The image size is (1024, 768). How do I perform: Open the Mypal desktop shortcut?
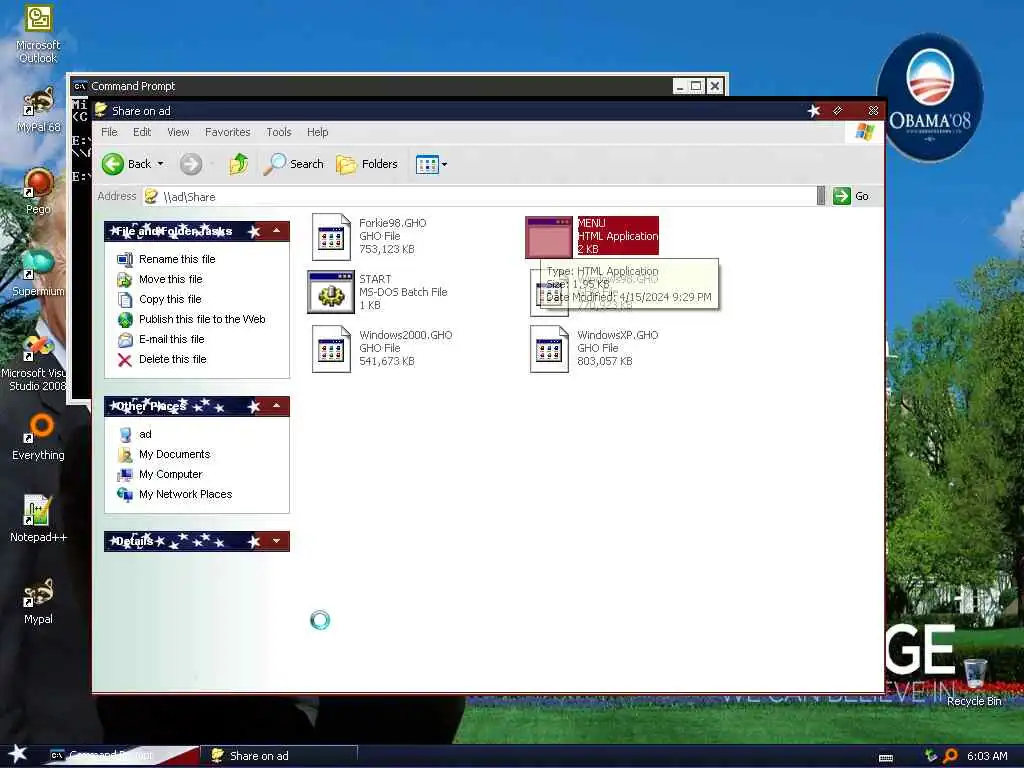(x=38, y=601)
